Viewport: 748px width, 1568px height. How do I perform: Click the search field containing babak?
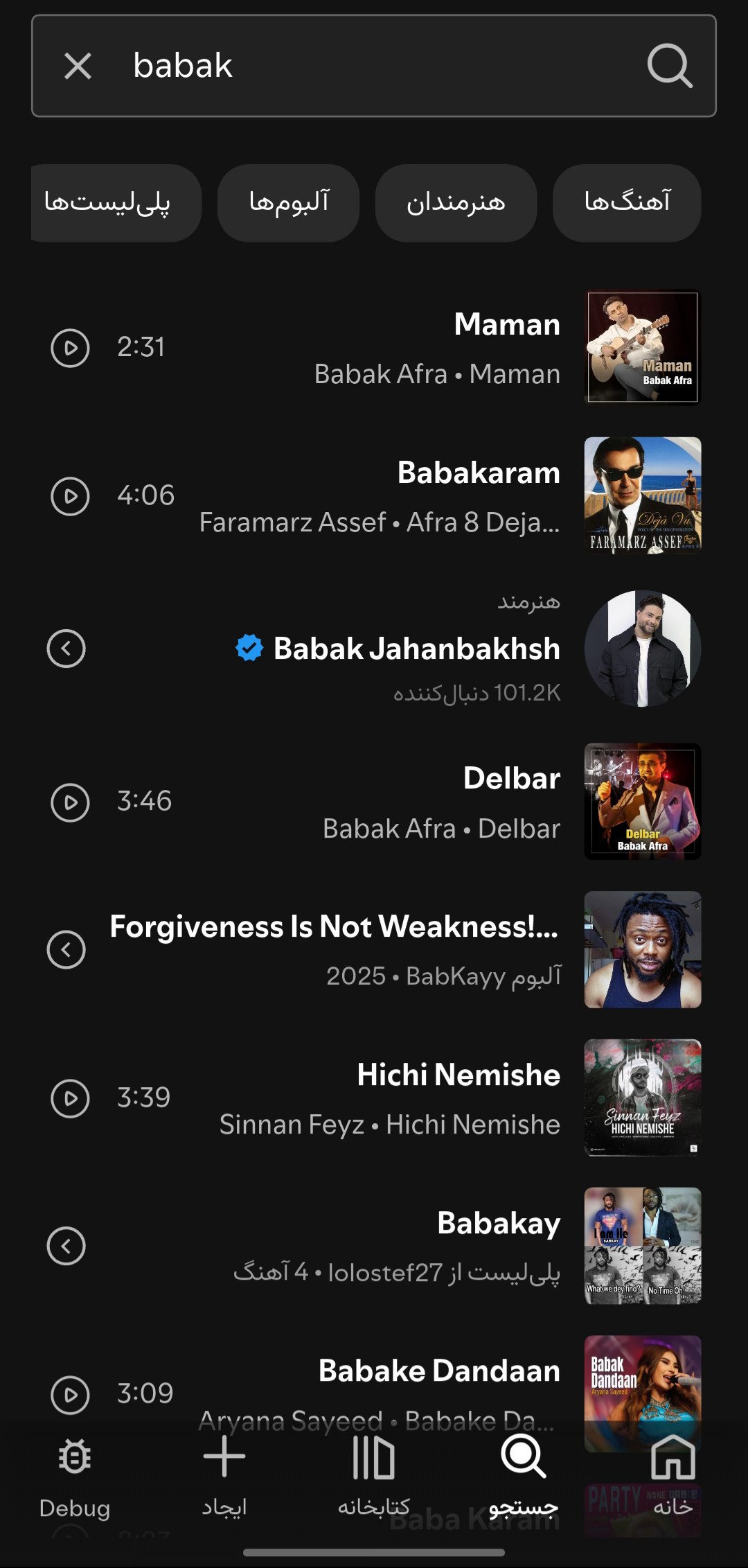[374, 67]
